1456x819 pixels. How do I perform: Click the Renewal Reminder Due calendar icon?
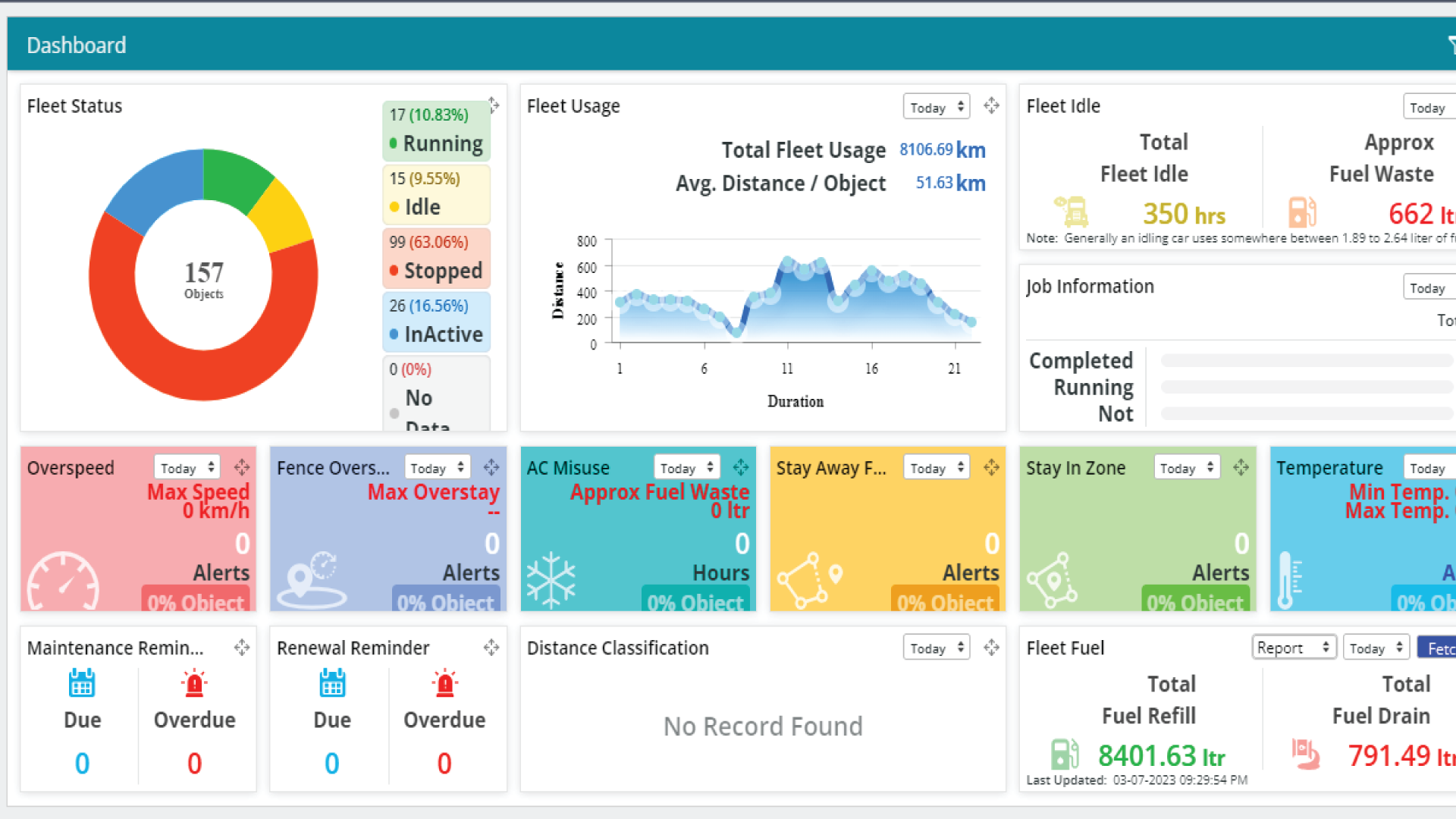(332, 682)
